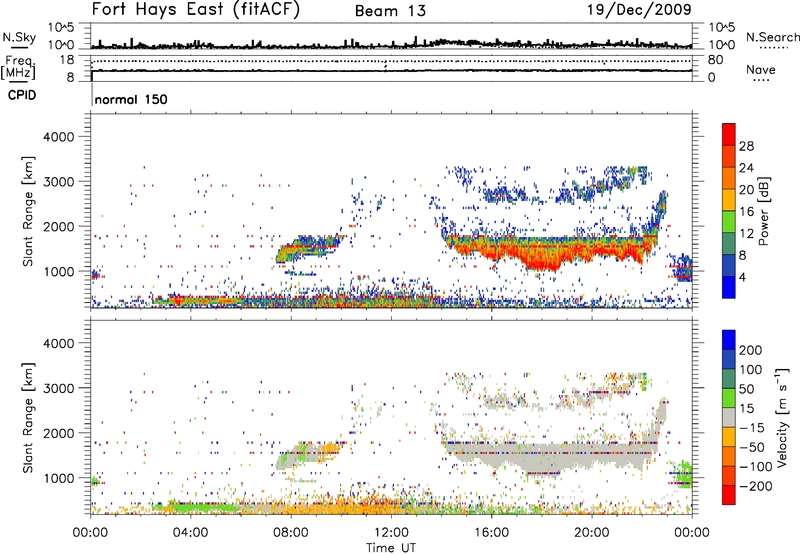The height and width of the screenshot is (554, 800).
Task: Select the "normal 150" CPID text
Action: pos(131,99)
